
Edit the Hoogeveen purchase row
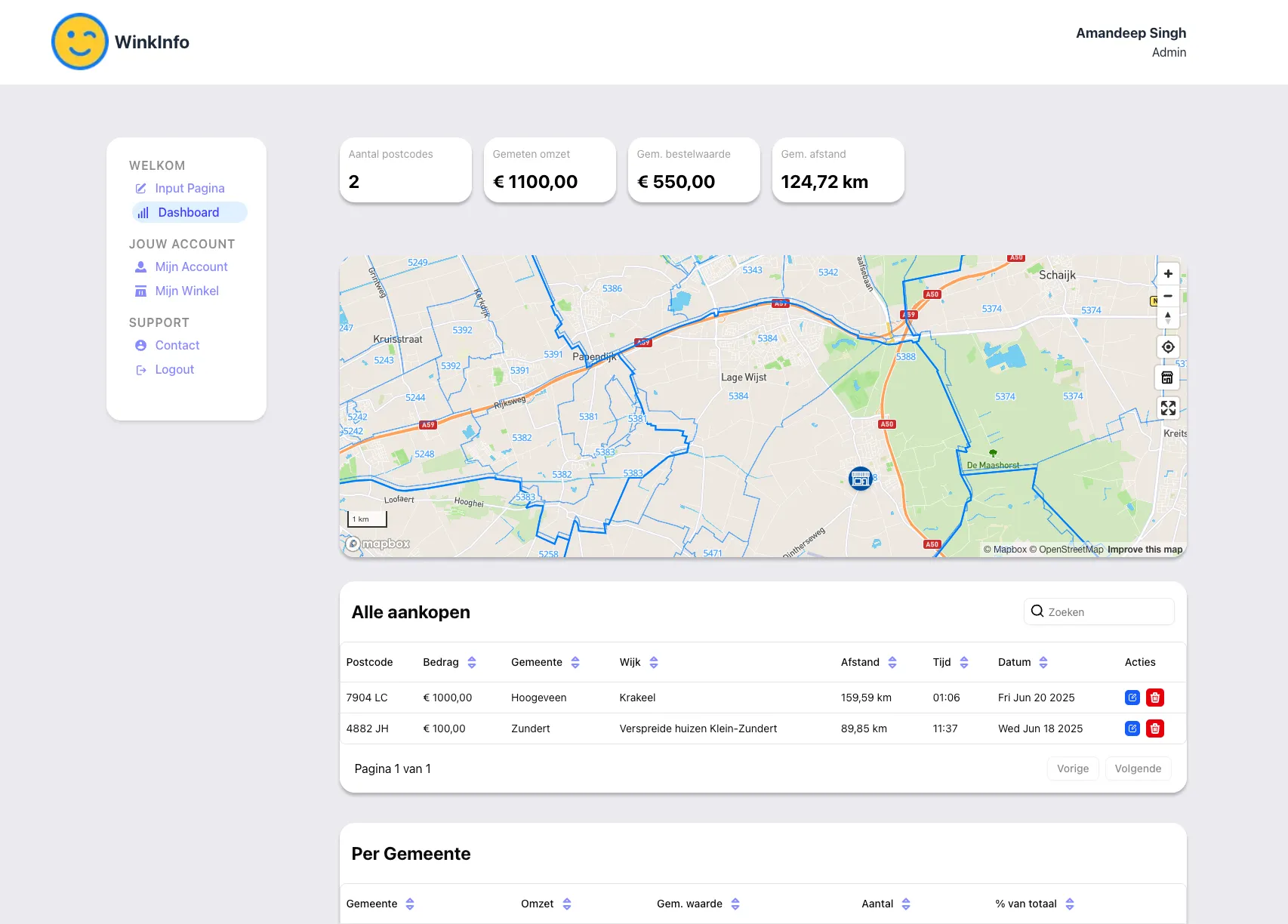click(x=1132, y=698)
